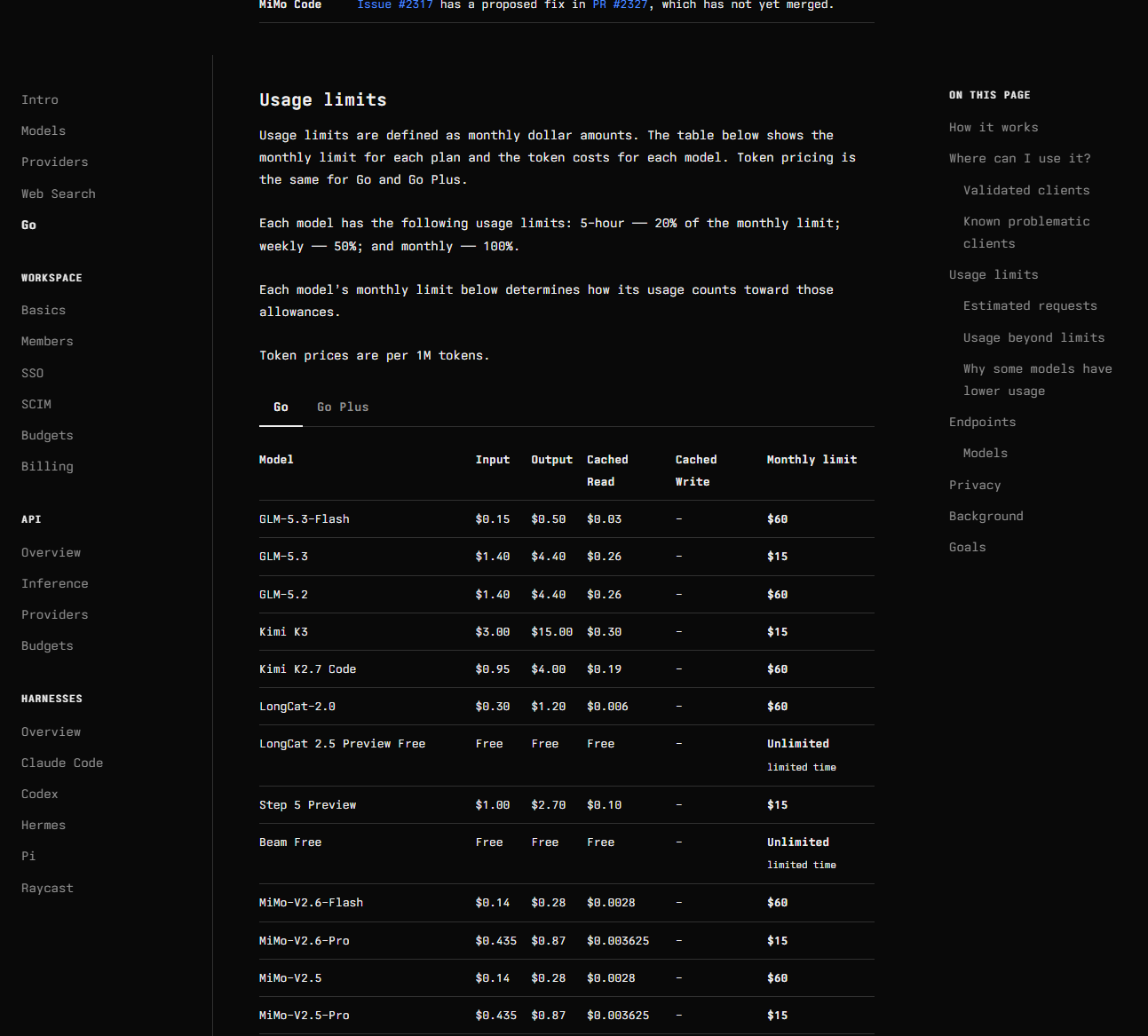Open the Members page

47,341
